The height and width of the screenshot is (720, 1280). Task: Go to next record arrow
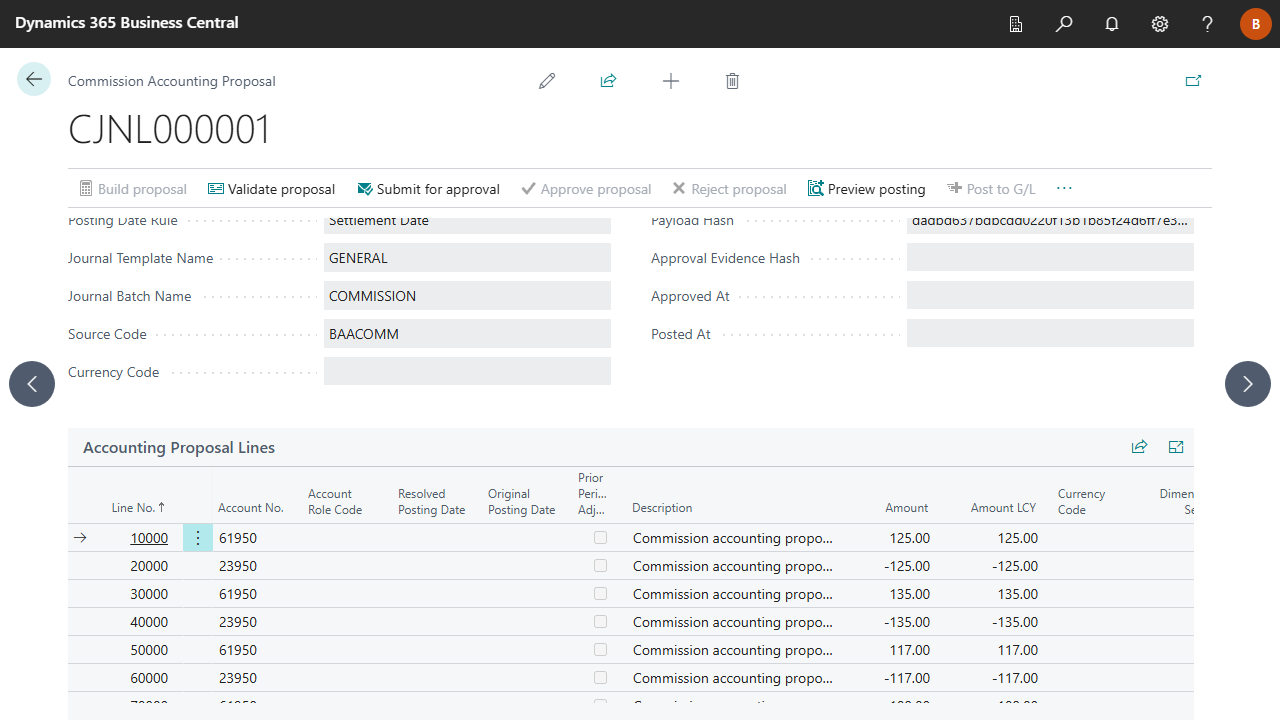tap(1248, 384)
